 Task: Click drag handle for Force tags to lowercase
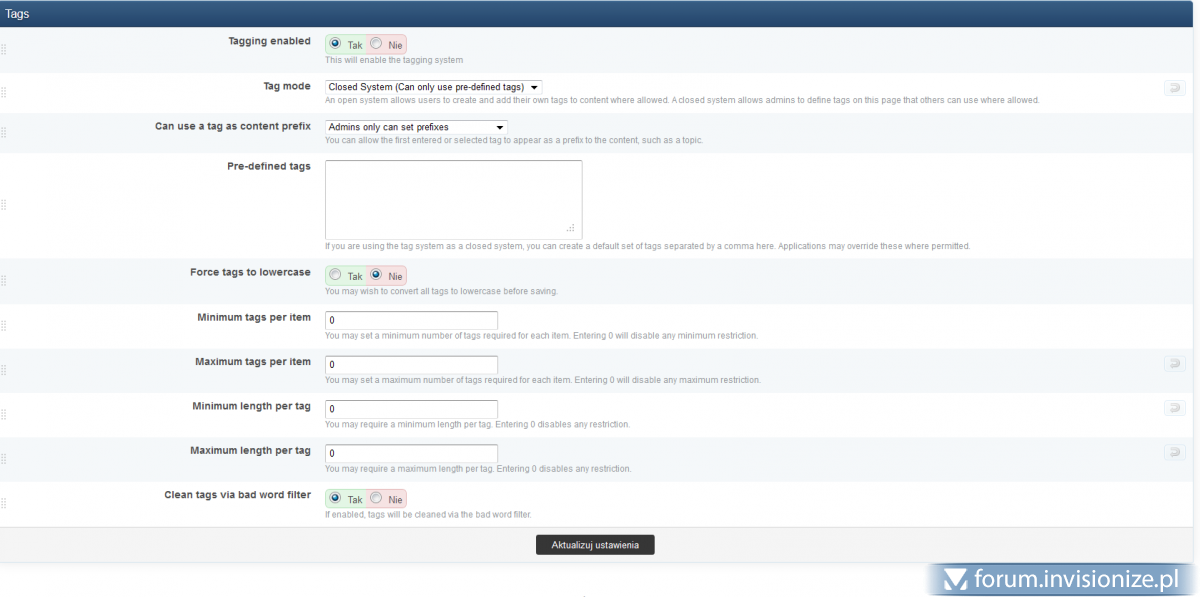click(x=4, y=281)
